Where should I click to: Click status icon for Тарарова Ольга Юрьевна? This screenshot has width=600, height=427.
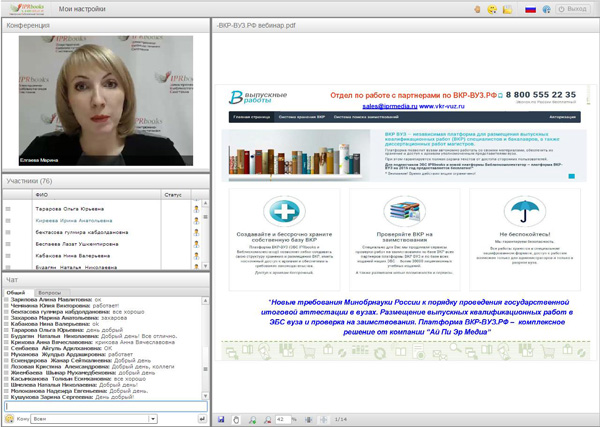[196, 209]
